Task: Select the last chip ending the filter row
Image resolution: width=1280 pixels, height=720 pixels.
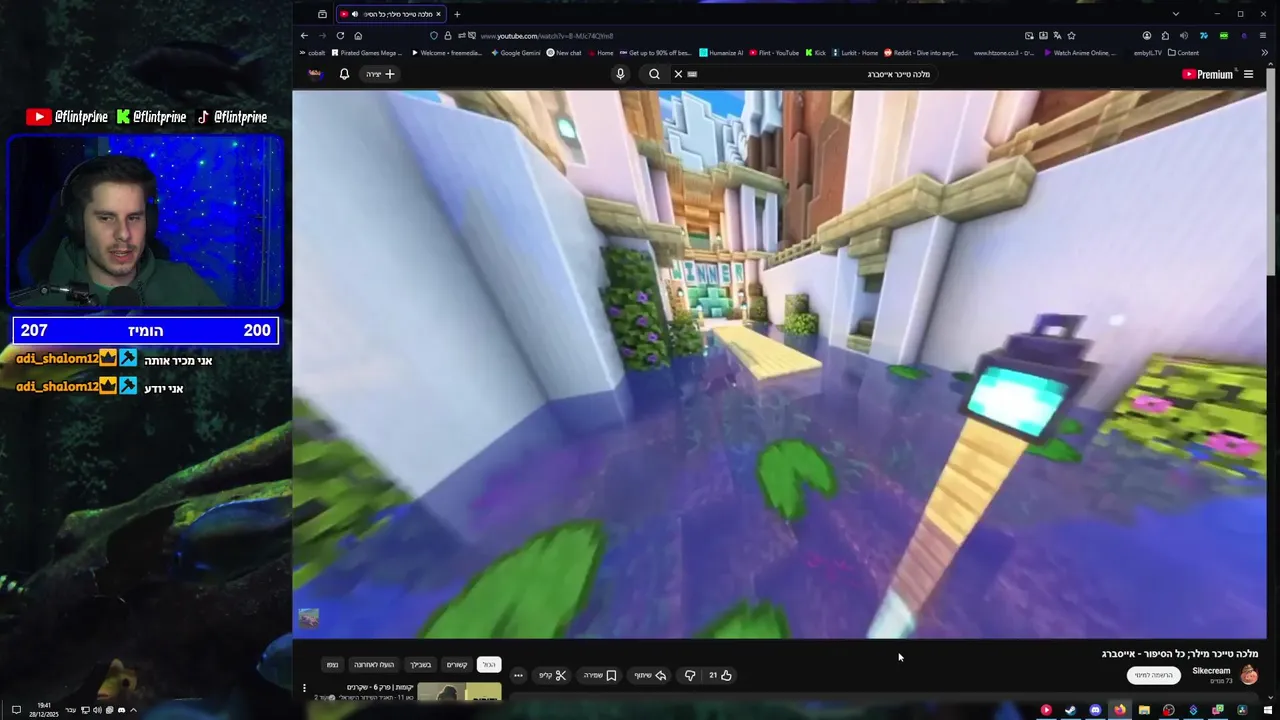Action: [x=333, y=664]
